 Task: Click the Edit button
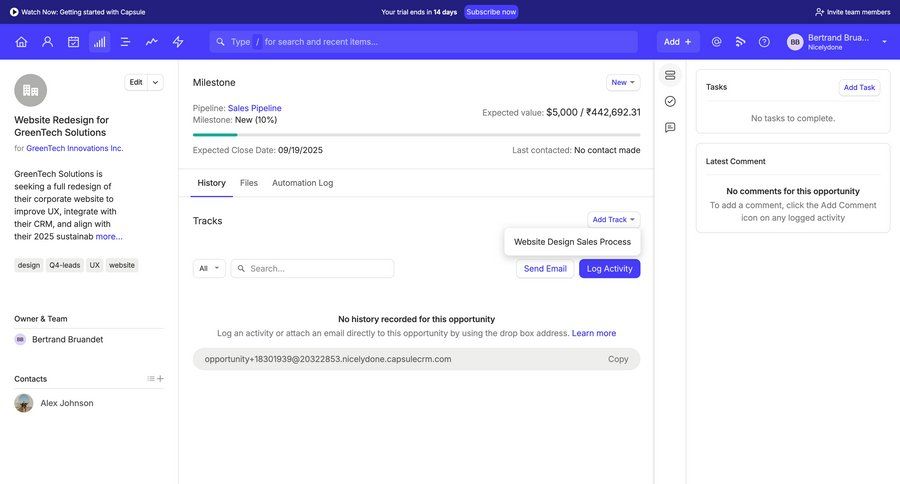coord(136,83)
